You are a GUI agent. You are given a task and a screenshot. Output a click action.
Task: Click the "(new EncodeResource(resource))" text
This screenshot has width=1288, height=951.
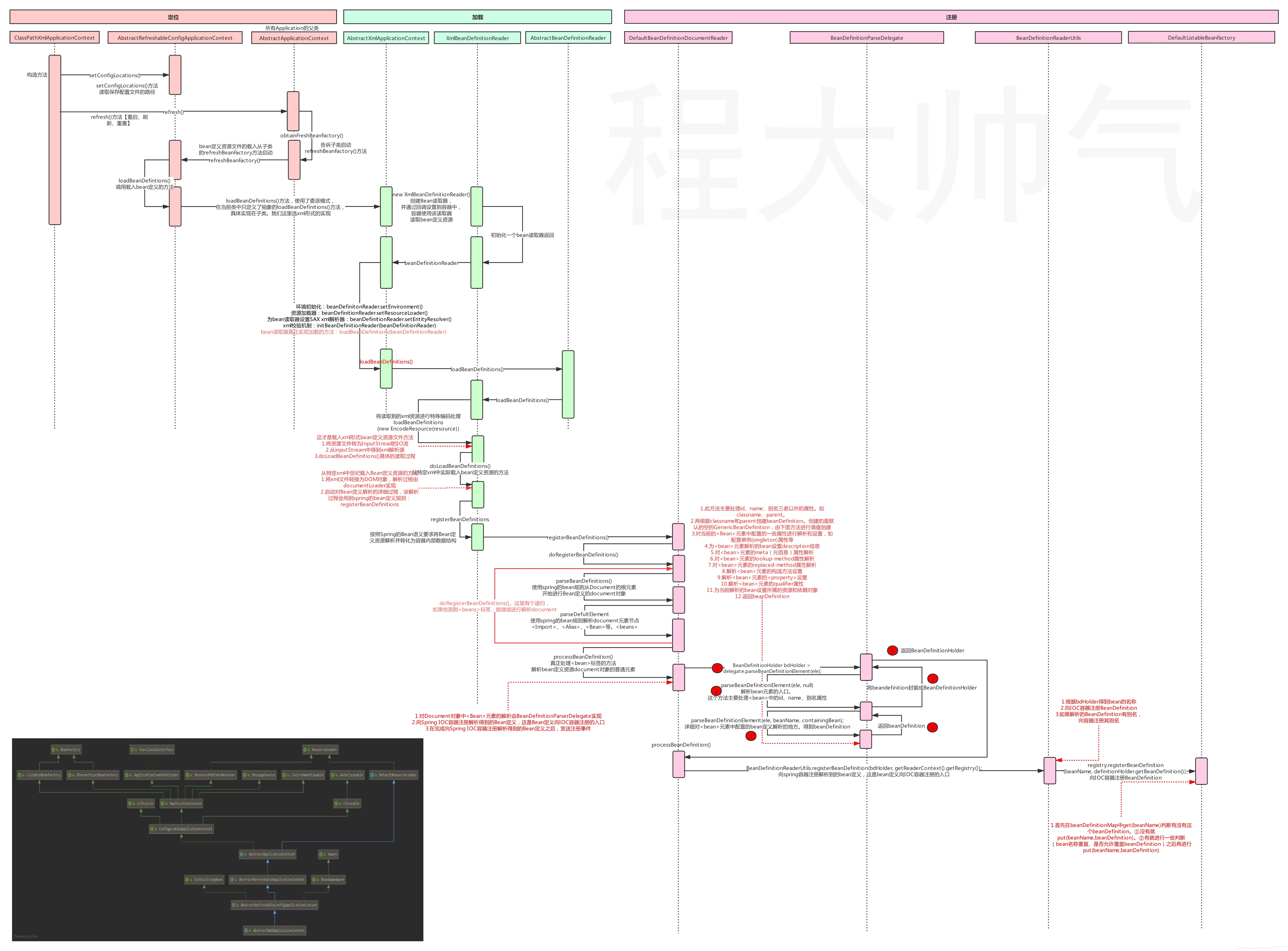tap(418, 429)
